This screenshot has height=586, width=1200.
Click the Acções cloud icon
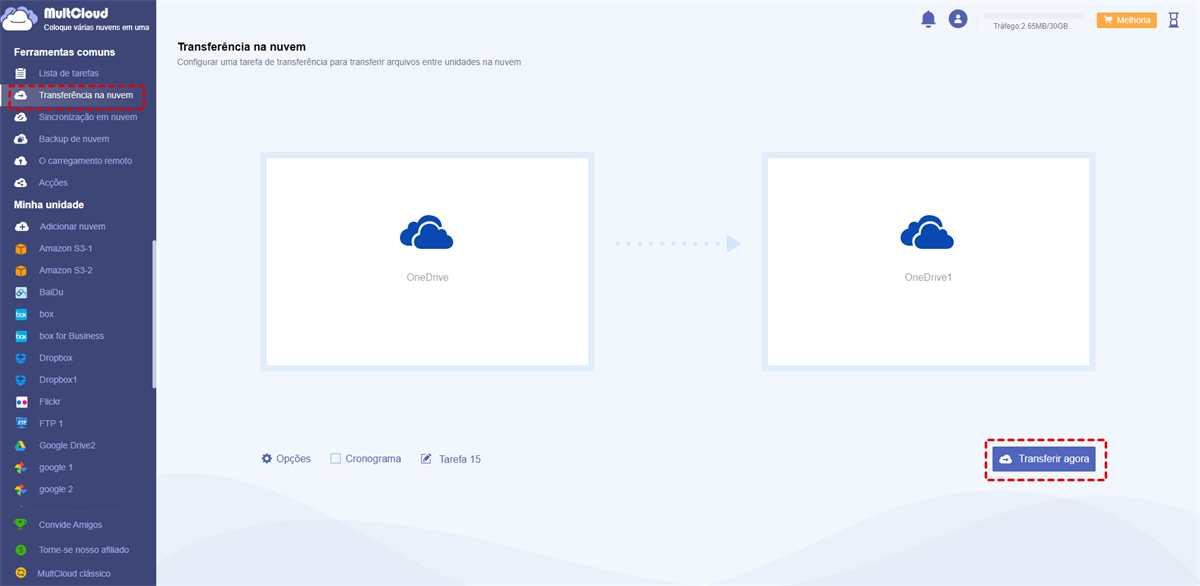point(20,183)
